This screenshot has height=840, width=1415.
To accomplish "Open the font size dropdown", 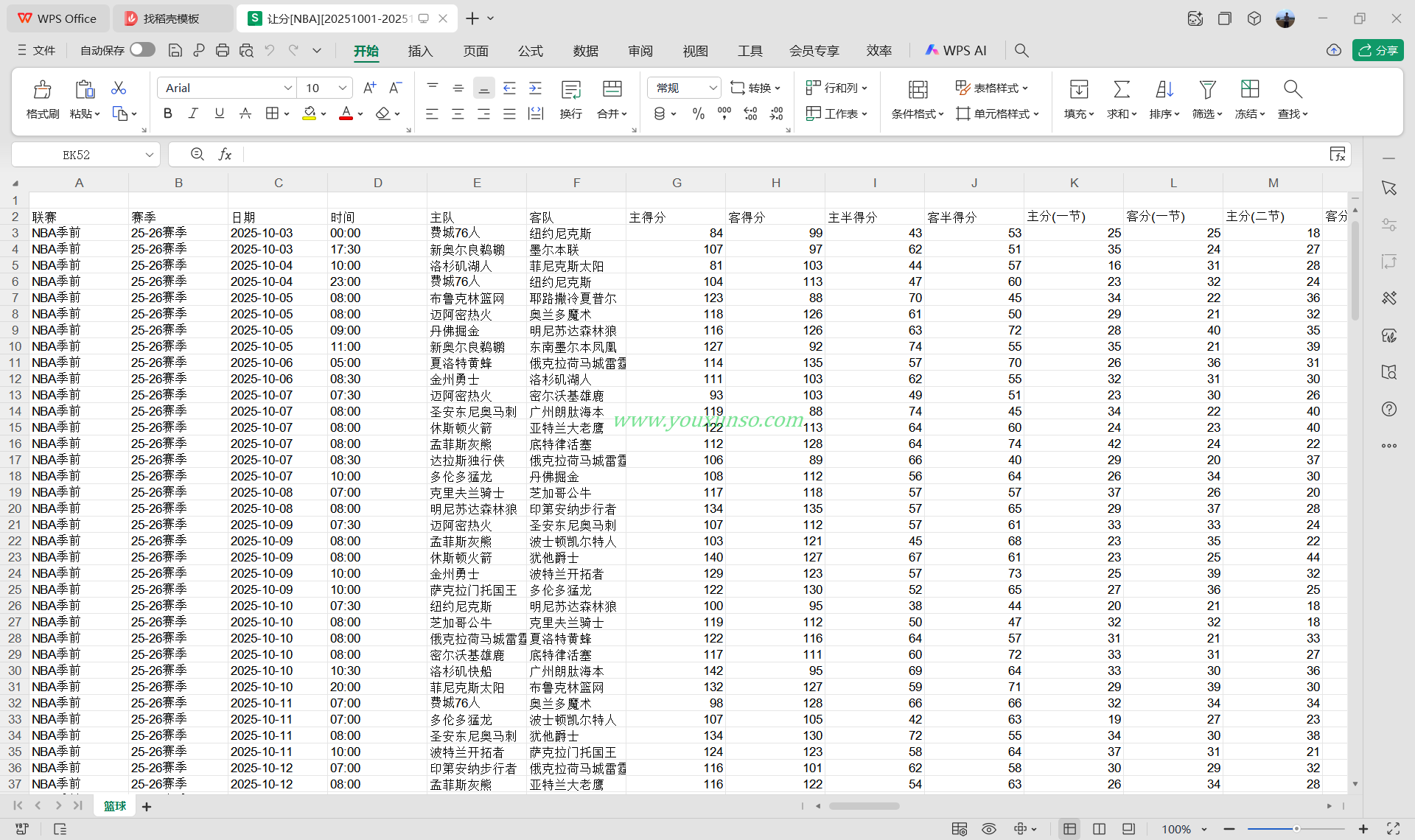I will pyautogui.click(x=342, y=88).
